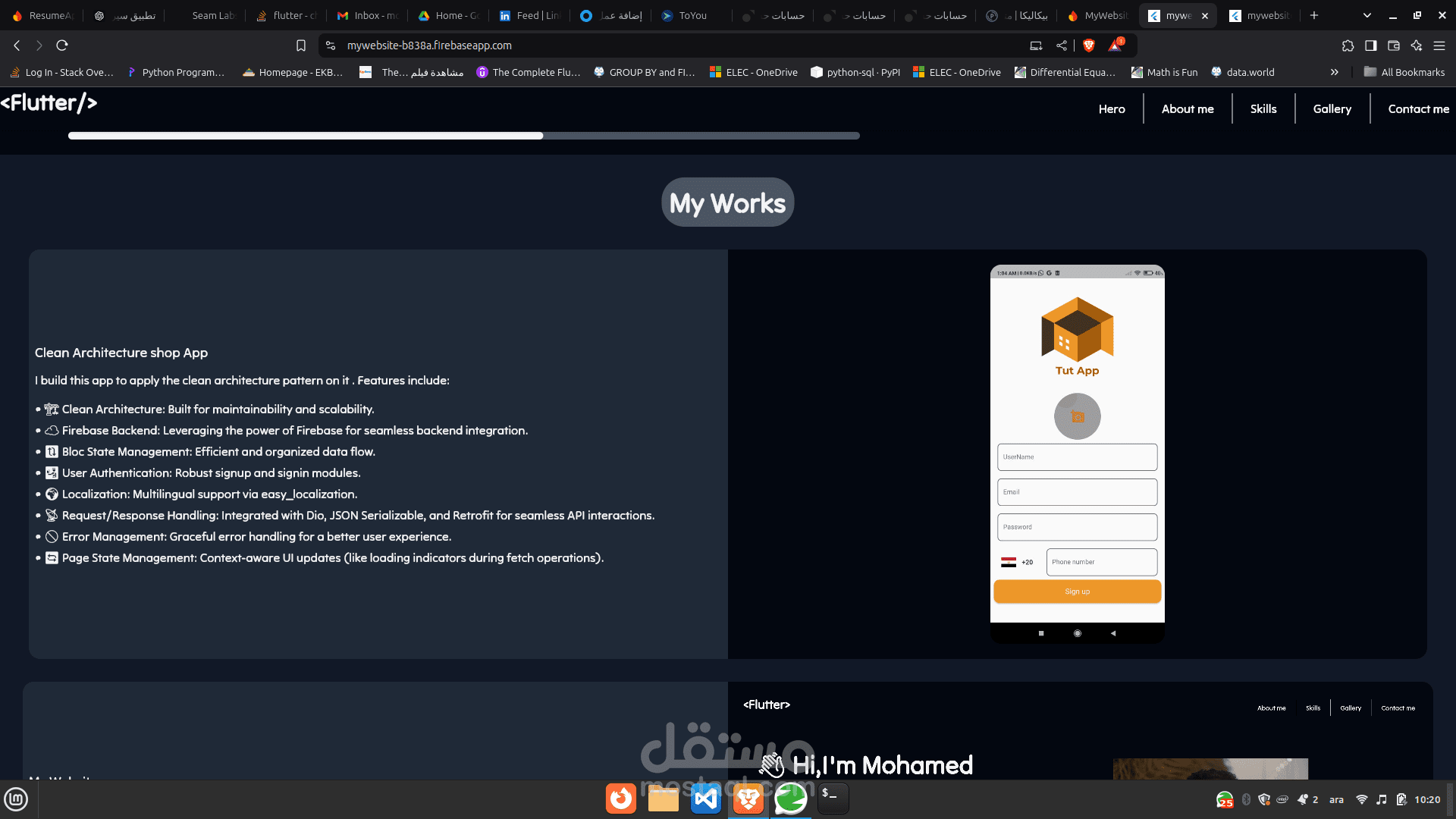This screenshot has height=819, width=1456.
Task: Switch to the ToYou browser tab
Action: click(692, 15)
